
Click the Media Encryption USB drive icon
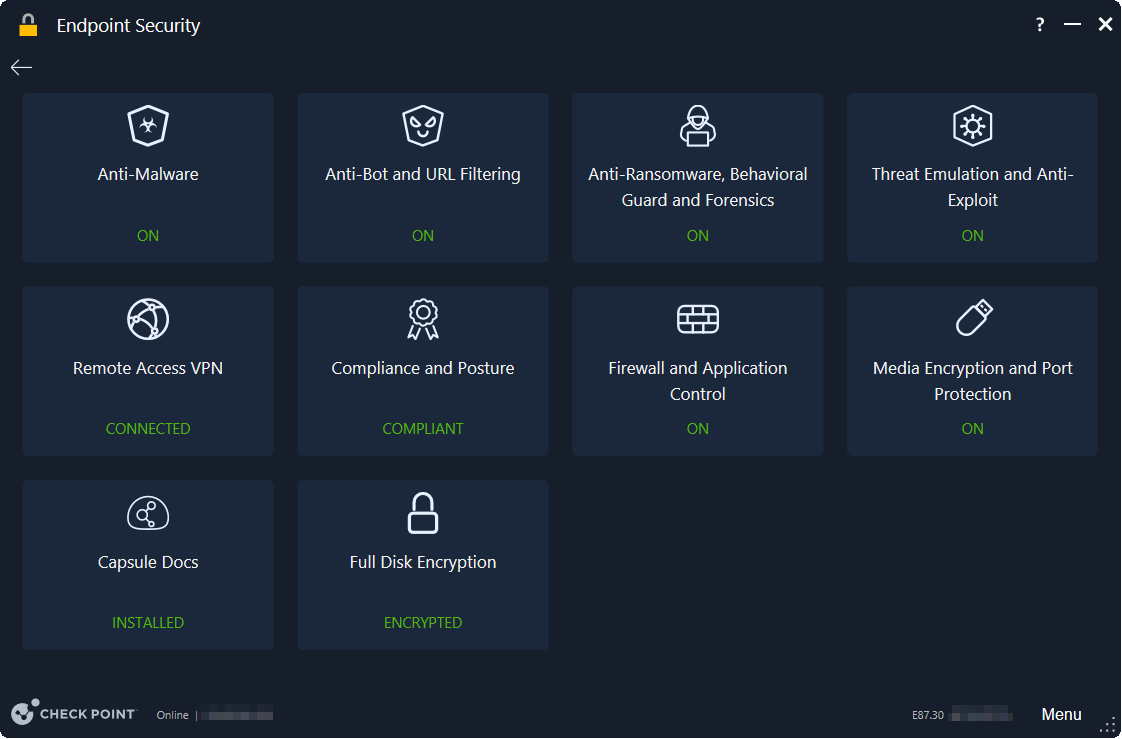coord(974,318)
